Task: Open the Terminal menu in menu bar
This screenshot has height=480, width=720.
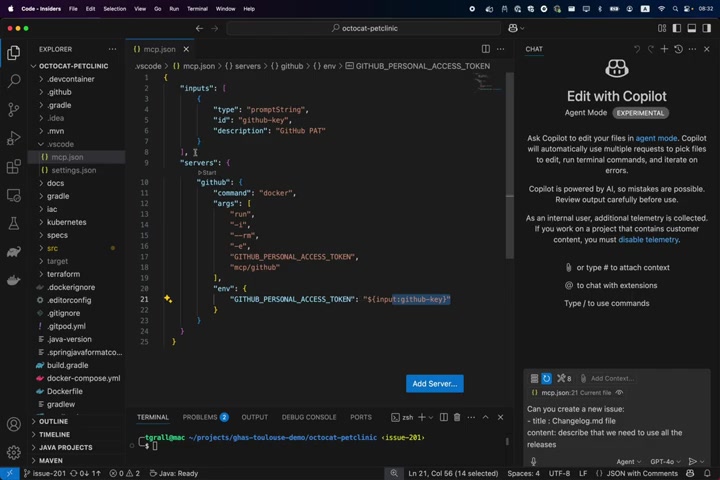Action: [x=197, y=9]
